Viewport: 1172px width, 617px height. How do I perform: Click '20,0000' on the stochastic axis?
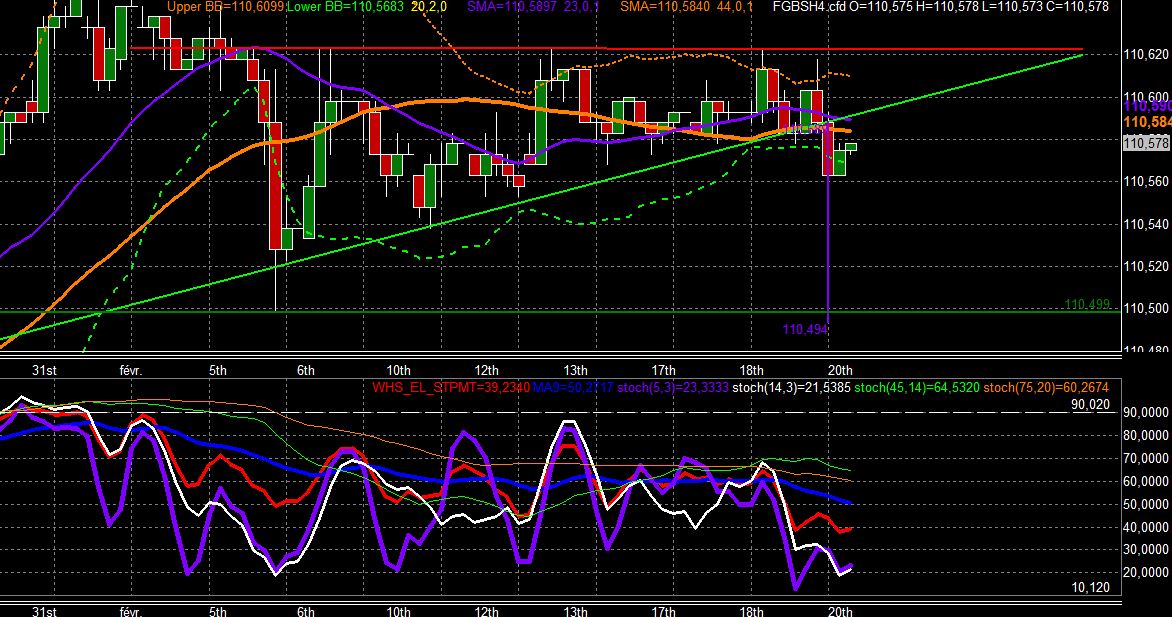tap(1147, 573)
